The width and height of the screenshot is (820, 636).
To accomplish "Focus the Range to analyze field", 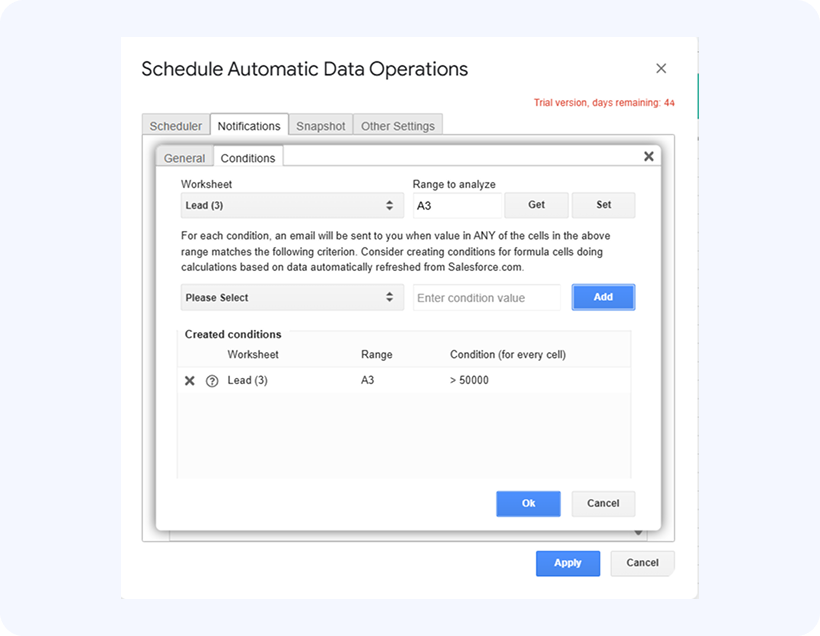I will 456,205.
